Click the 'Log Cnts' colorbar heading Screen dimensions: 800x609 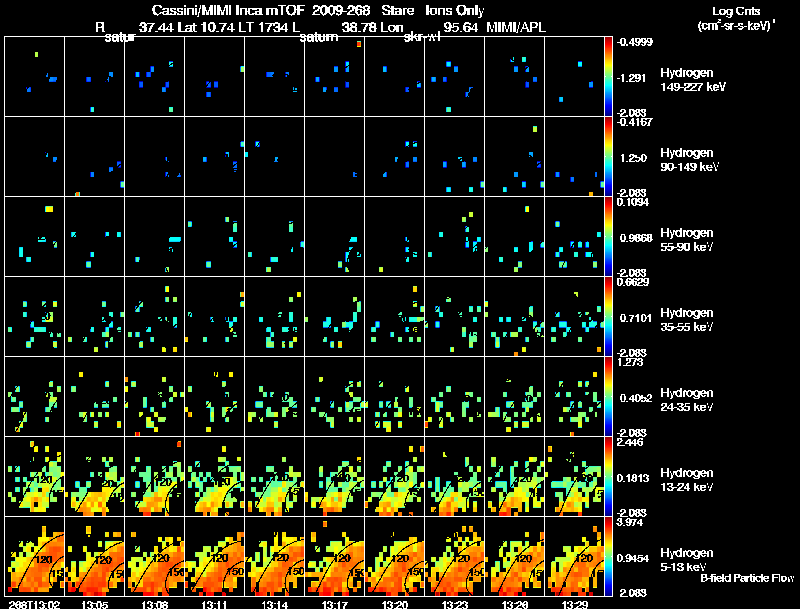[x=736, y=11]
